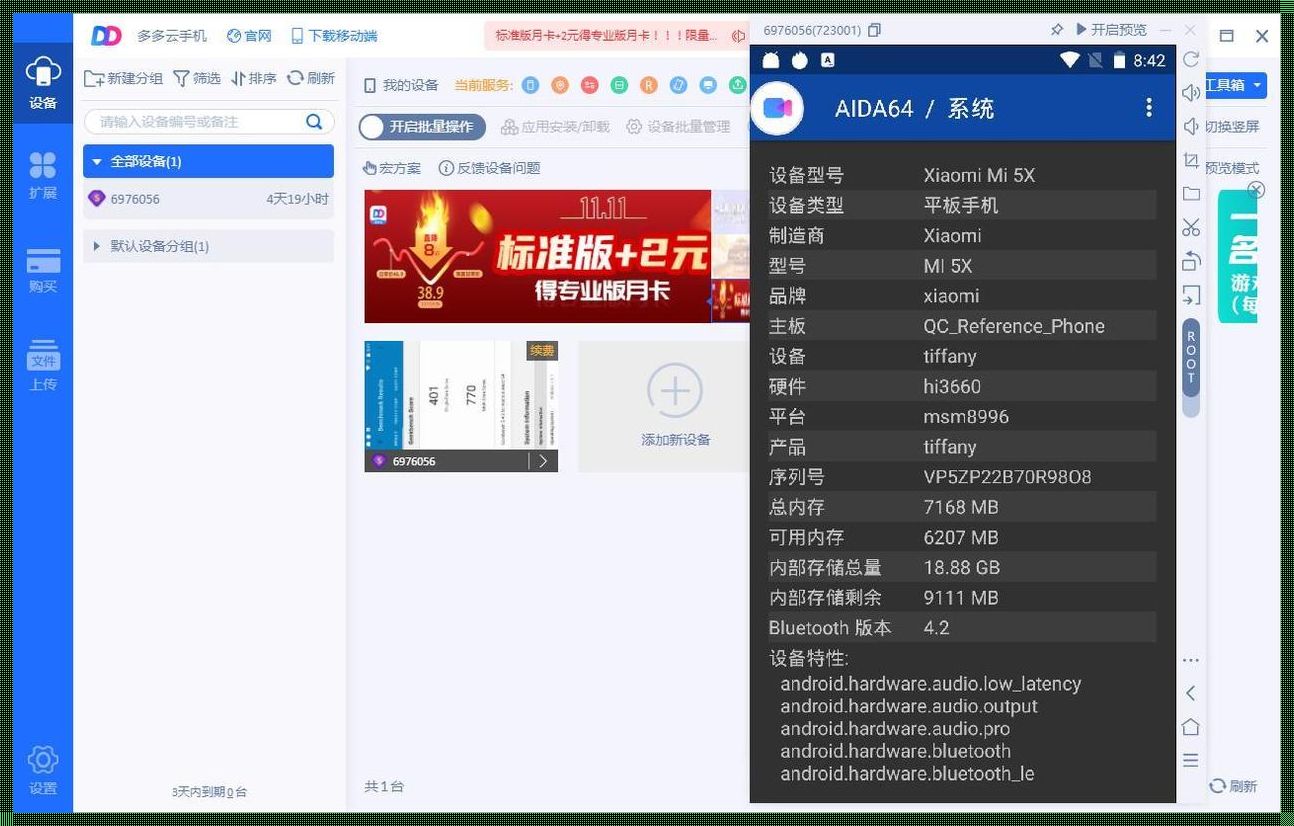Open the 筛选 filter option
Screen dimensions: 1294x826
[x=197, y=78]
